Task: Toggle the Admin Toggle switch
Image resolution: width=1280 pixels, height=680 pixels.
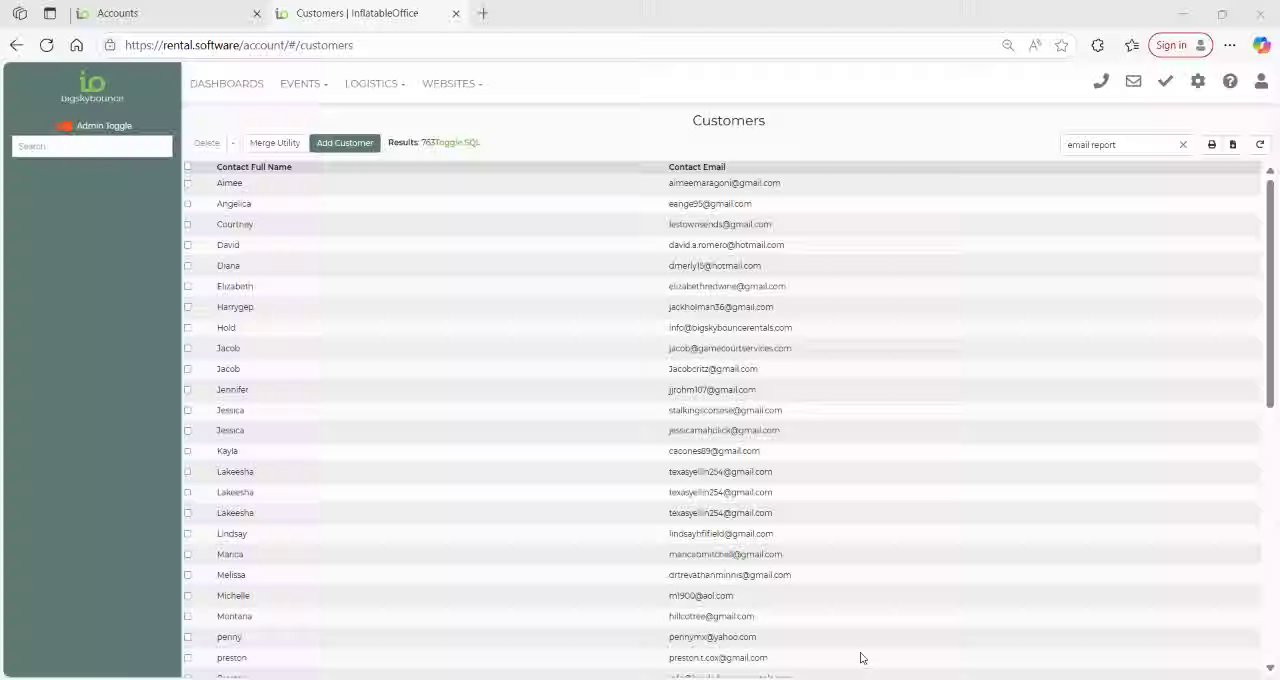Action: click(64, 126)
